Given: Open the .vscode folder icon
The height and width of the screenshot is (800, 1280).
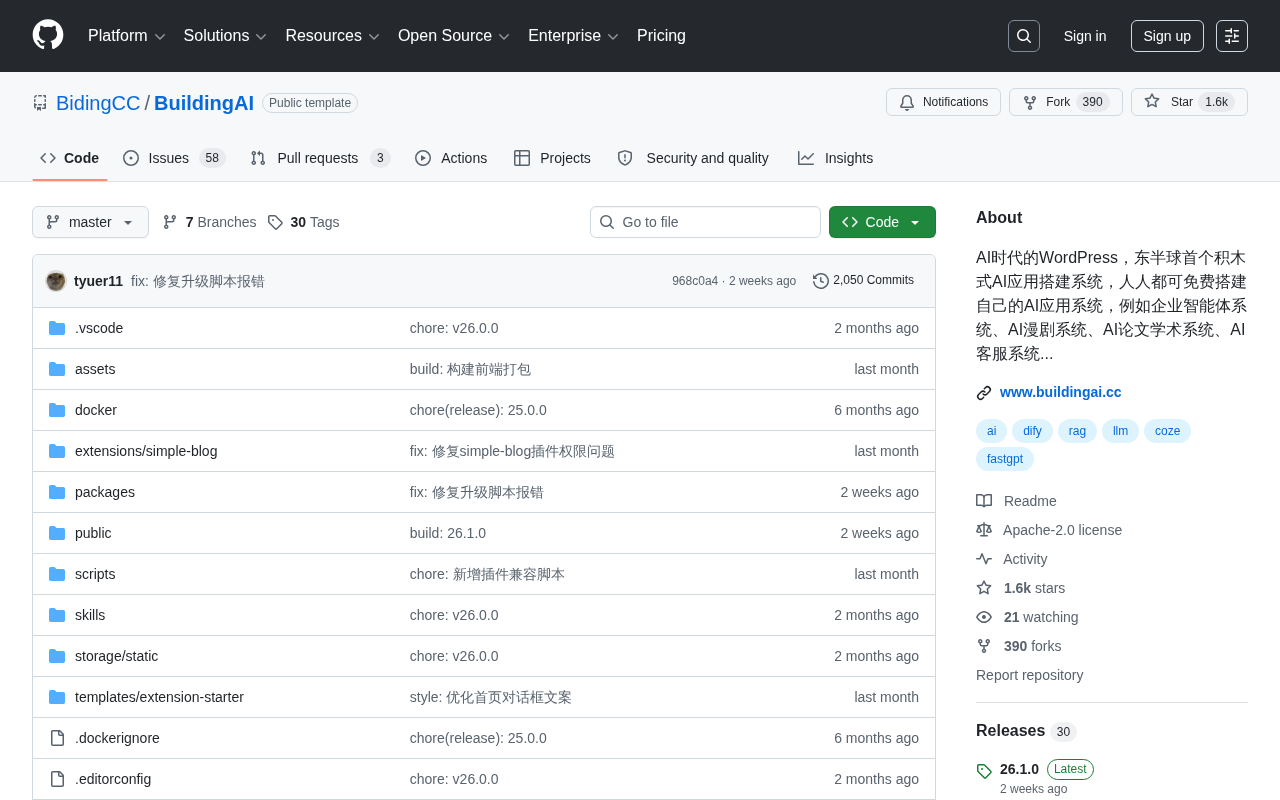Looking at the screenshot, I should [57, 328].
